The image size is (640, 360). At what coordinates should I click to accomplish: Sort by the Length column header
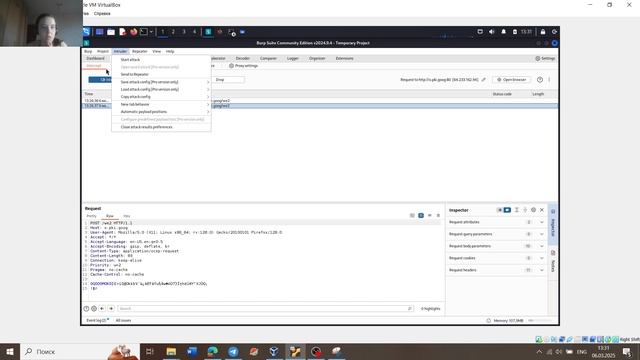(538, 94)
